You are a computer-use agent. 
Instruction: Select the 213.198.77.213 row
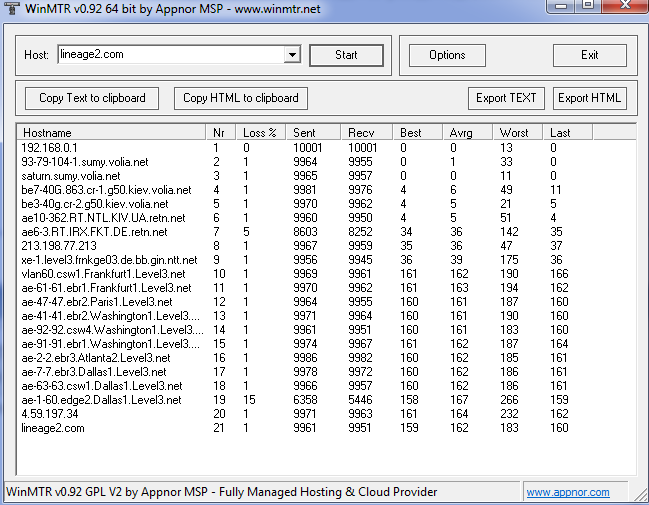(x=326, y=246)
